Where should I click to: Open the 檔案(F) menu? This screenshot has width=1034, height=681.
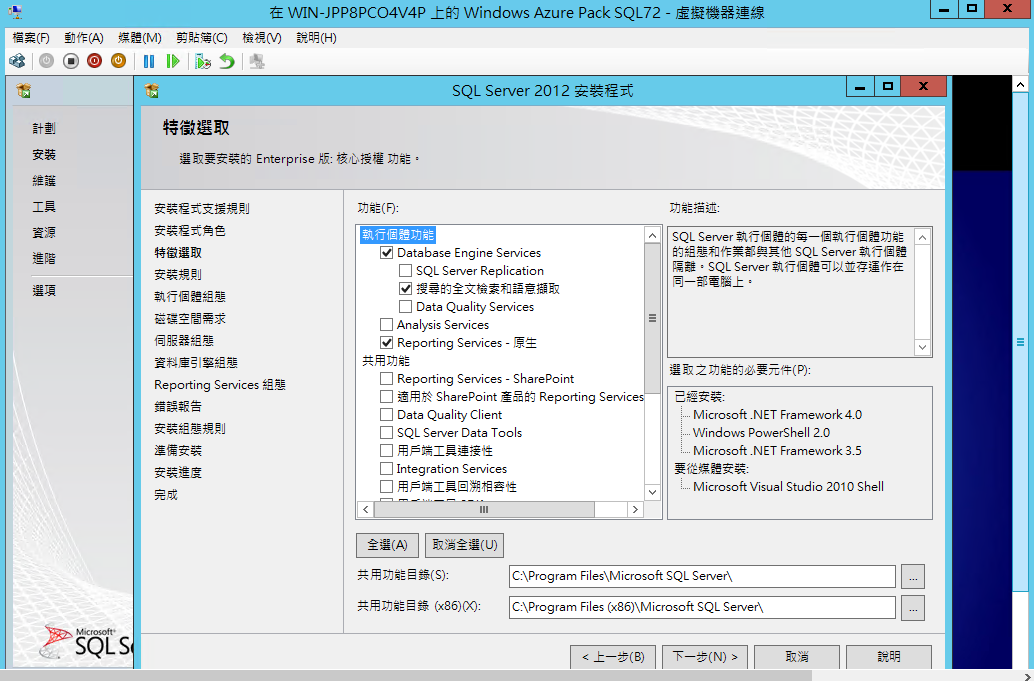31,38
